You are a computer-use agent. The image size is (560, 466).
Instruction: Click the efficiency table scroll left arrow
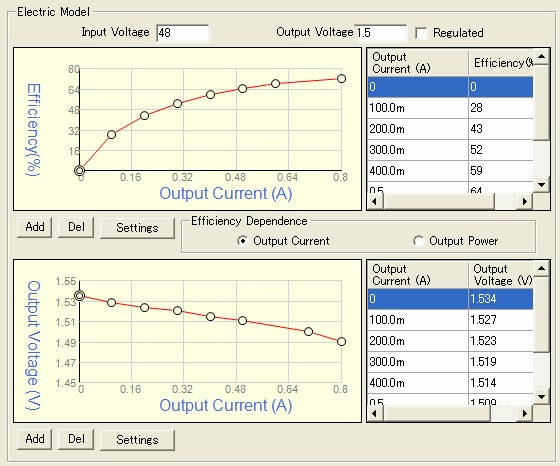[375, 201]
